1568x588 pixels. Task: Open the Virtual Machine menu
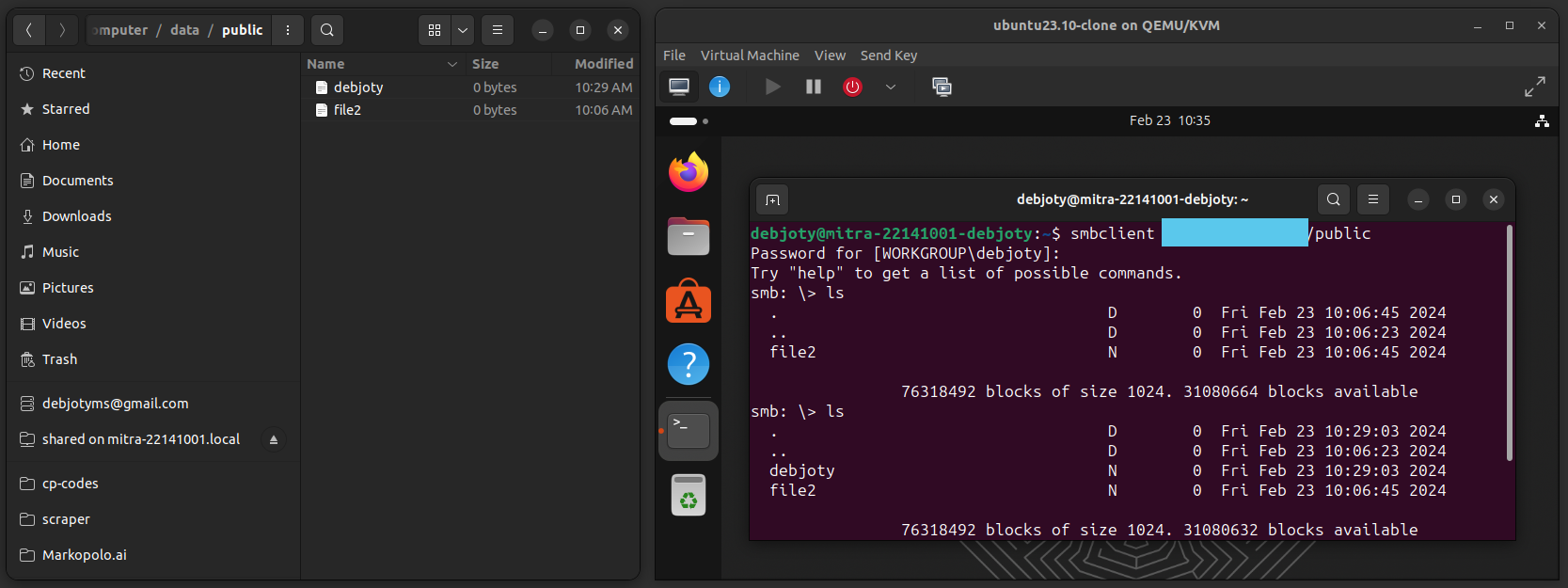point(750,56)
